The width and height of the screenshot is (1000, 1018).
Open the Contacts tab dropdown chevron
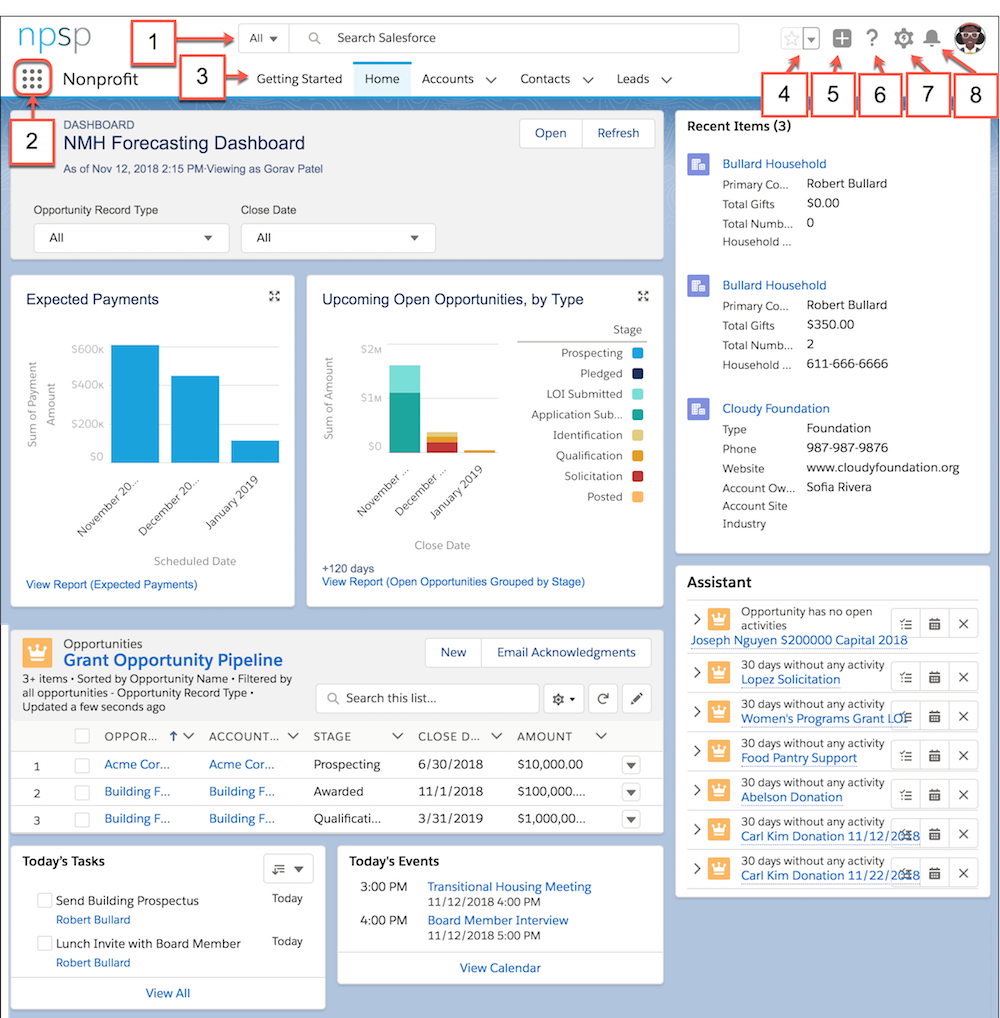[x=588, y=80]
